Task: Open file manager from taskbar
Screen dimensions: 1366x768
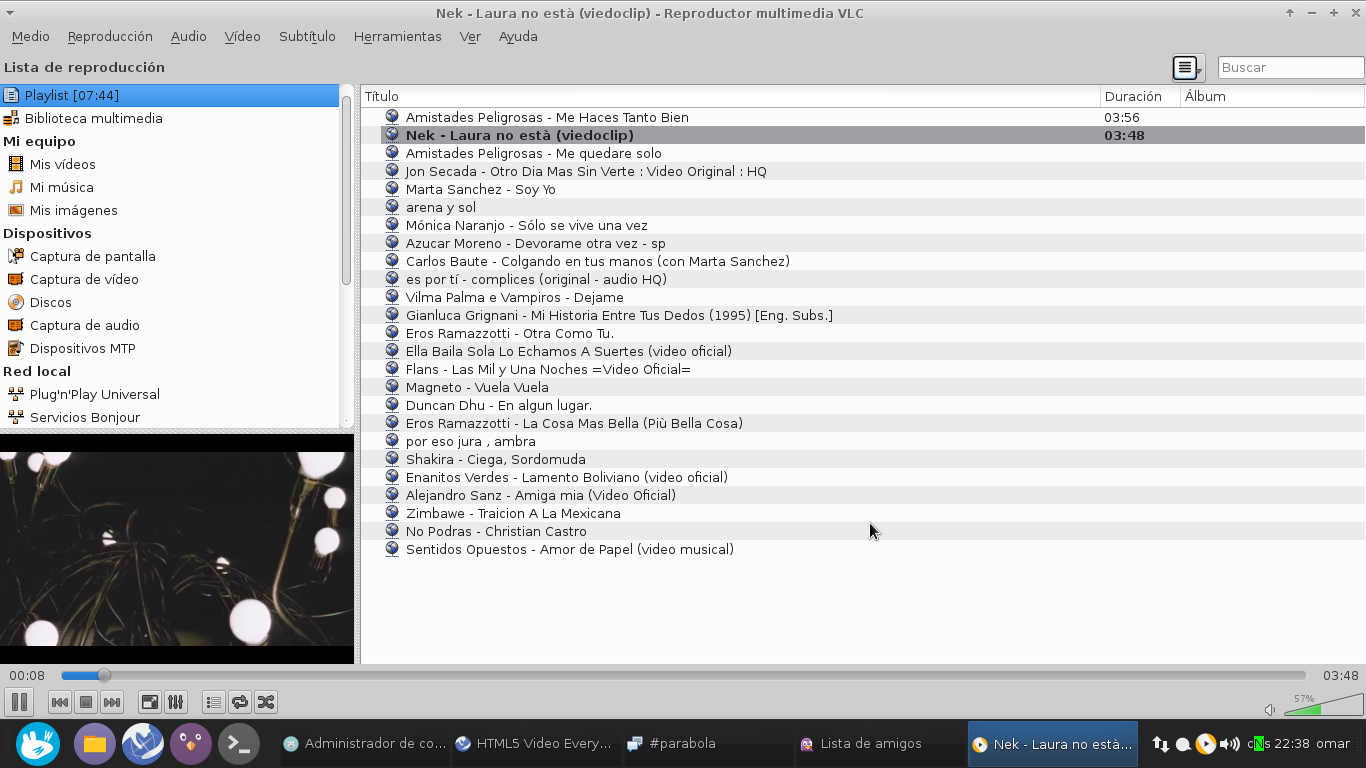Action: tap(95, 744)
